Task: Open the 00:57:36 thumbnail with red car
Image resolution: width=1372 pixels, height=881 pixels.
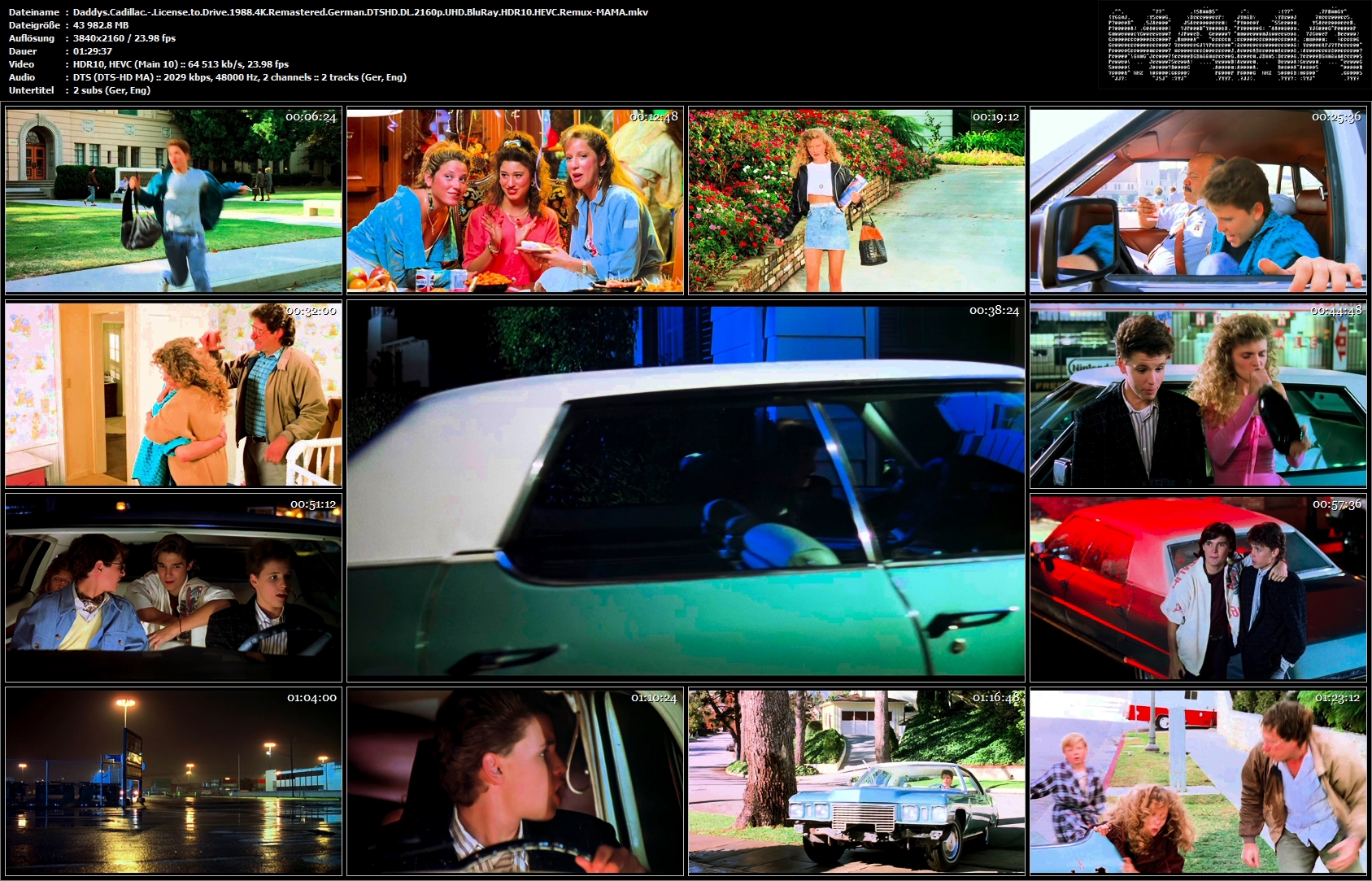Action: click(x=1198, y=588)
